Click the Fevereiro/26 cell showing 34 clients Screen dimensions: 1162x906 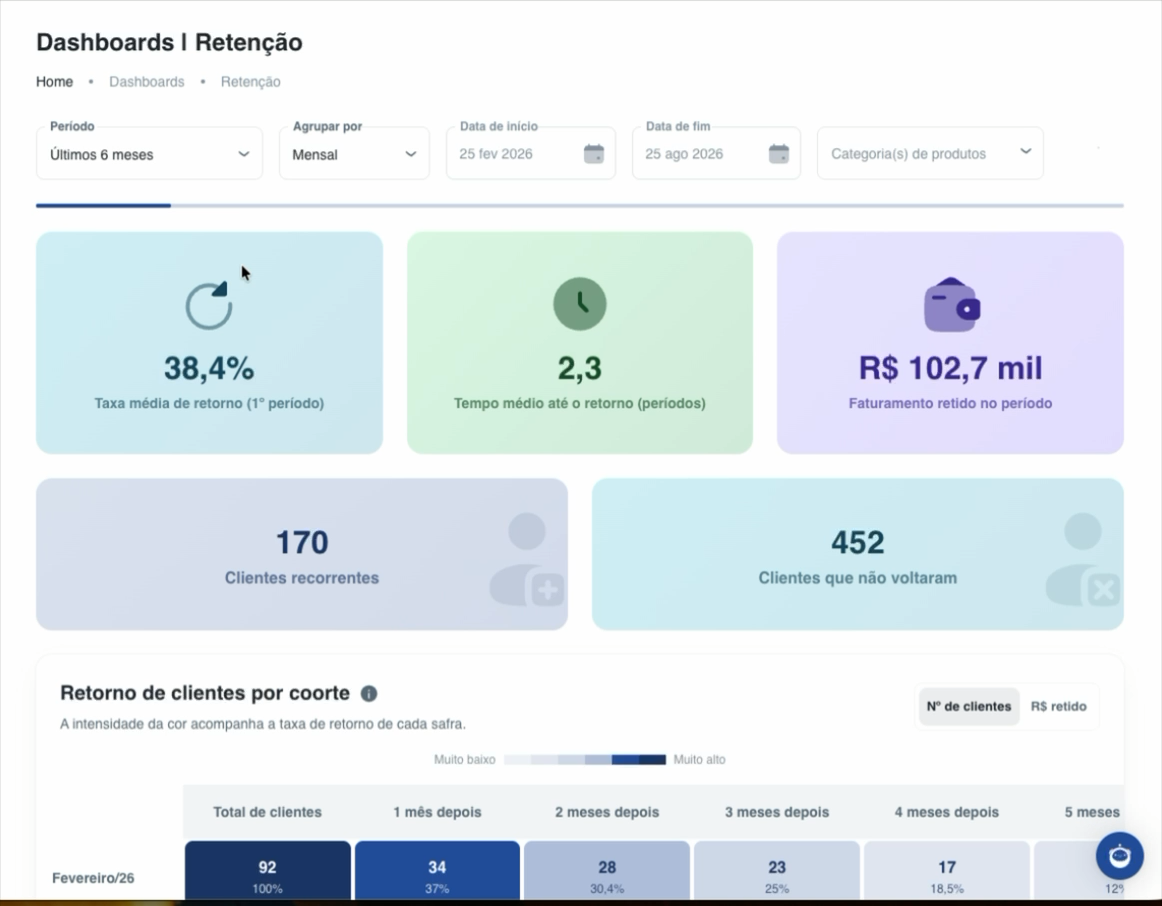click(437, 873)
